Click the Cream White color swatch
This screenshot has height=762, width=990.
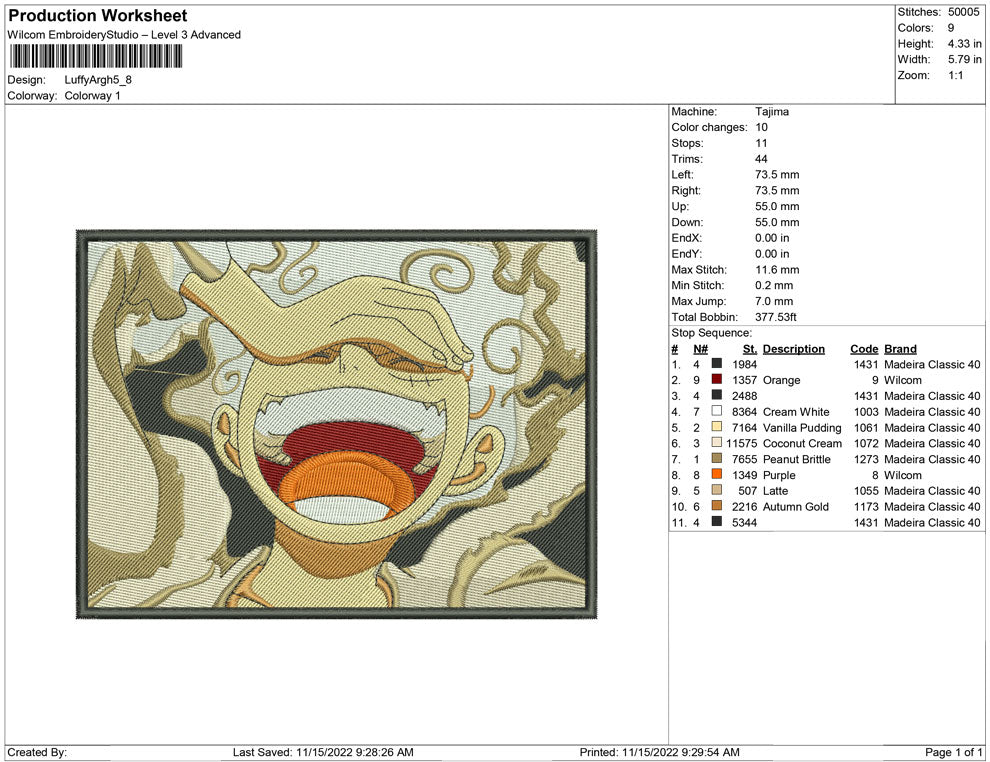click(717, 411)
